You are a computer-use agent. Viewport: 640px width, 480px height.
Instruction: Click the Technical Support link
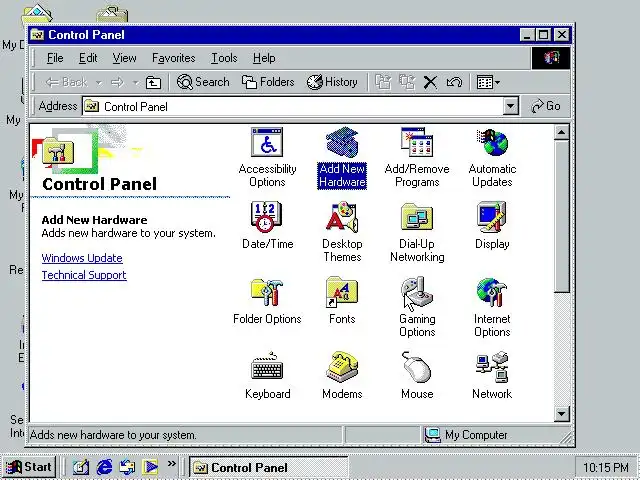[x=84, y=275]
